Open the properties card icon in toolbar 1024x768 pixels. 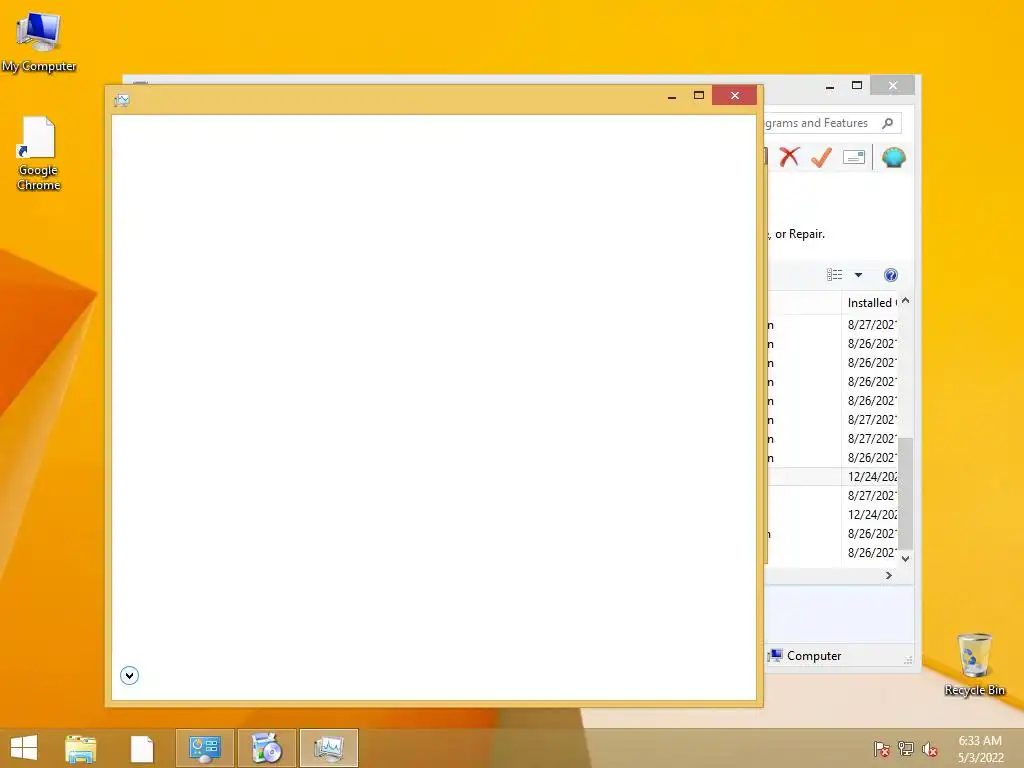click(x=854, y=157)
